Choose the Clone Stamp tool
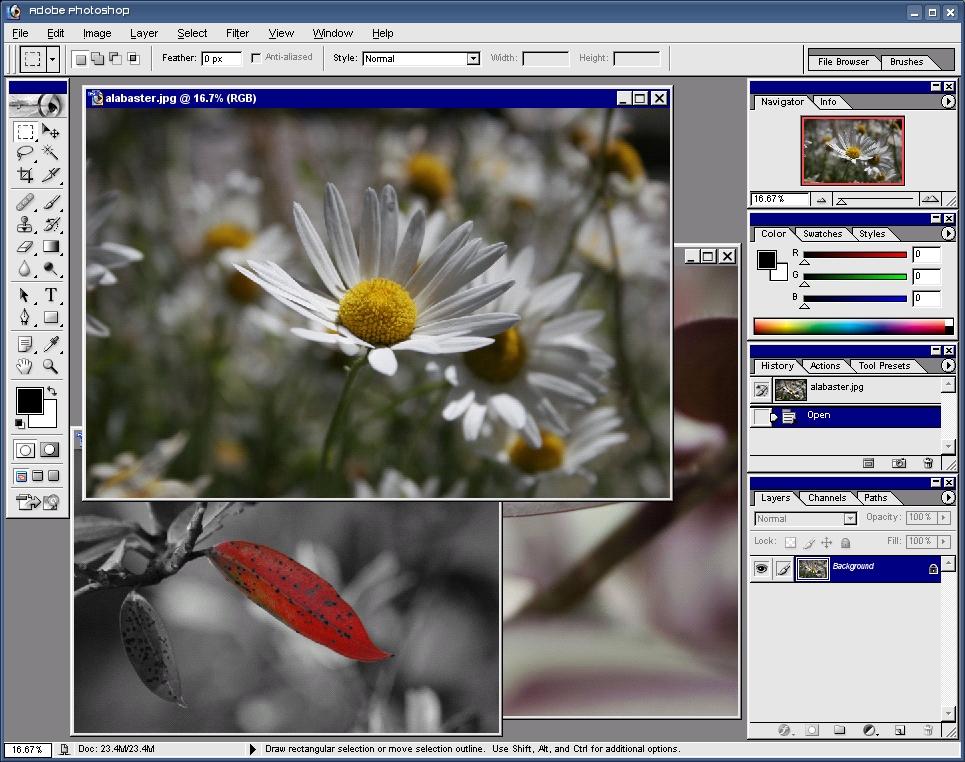This screenshot has width=965, height=762. [x=25, y=224]
